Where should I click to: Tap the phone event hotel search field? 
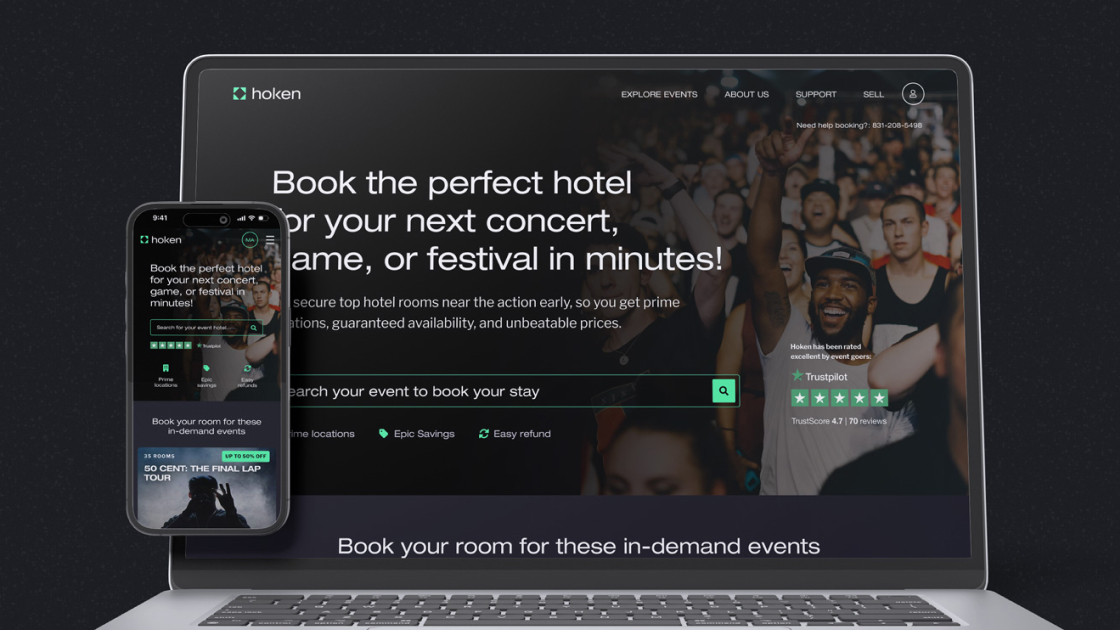[x=201, y=328]
